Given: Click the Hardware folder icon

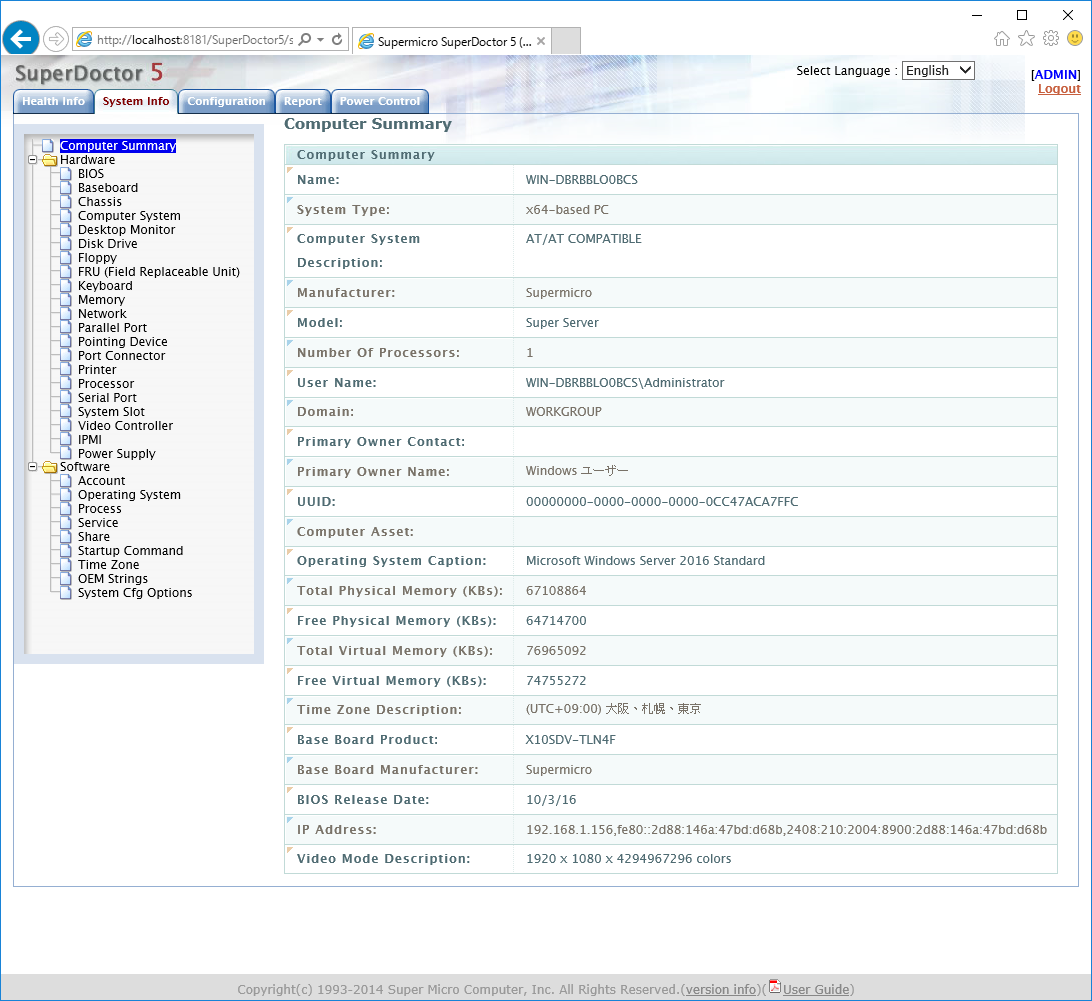Looking at the screenshot, I should tap(49, 160).
